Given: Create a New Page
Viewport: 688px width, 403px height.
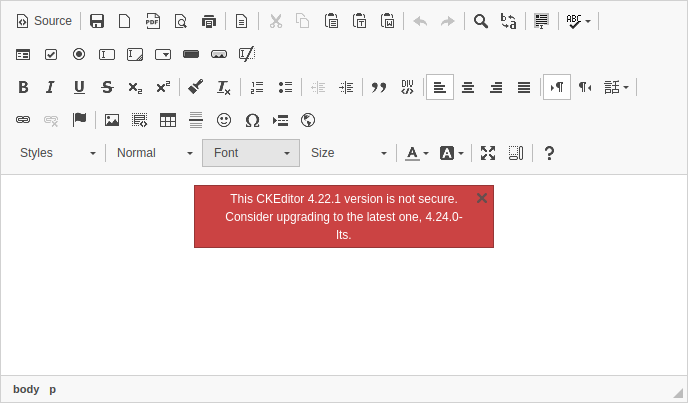Looking at the screenshot, I should 125,21.
